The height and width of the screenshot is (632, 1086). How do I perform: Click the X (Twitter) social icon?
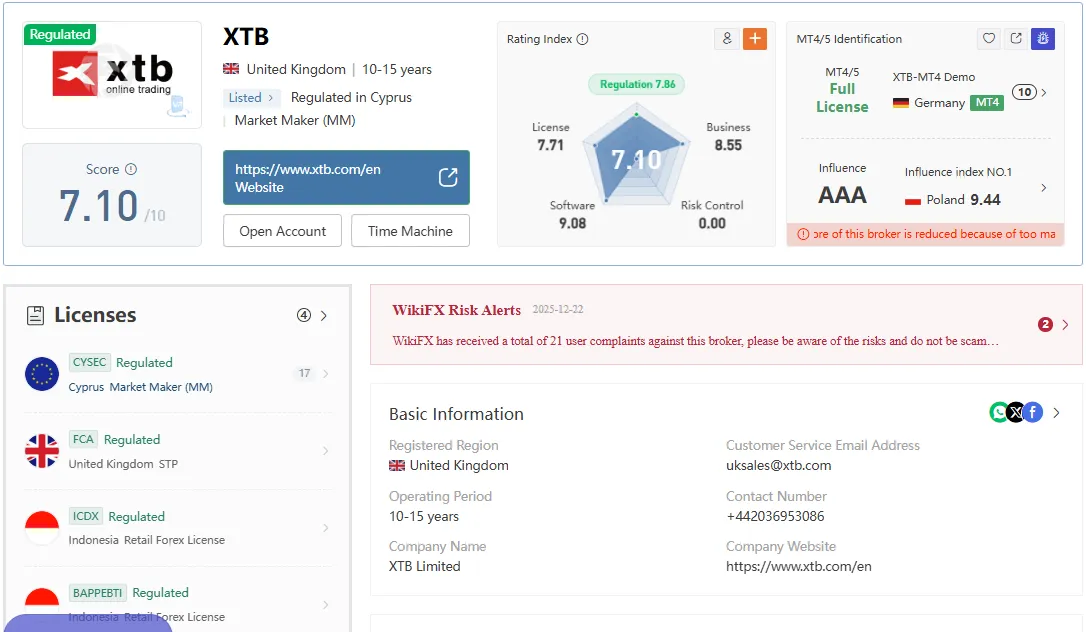pyautogui.click(x=1015, y=413)
